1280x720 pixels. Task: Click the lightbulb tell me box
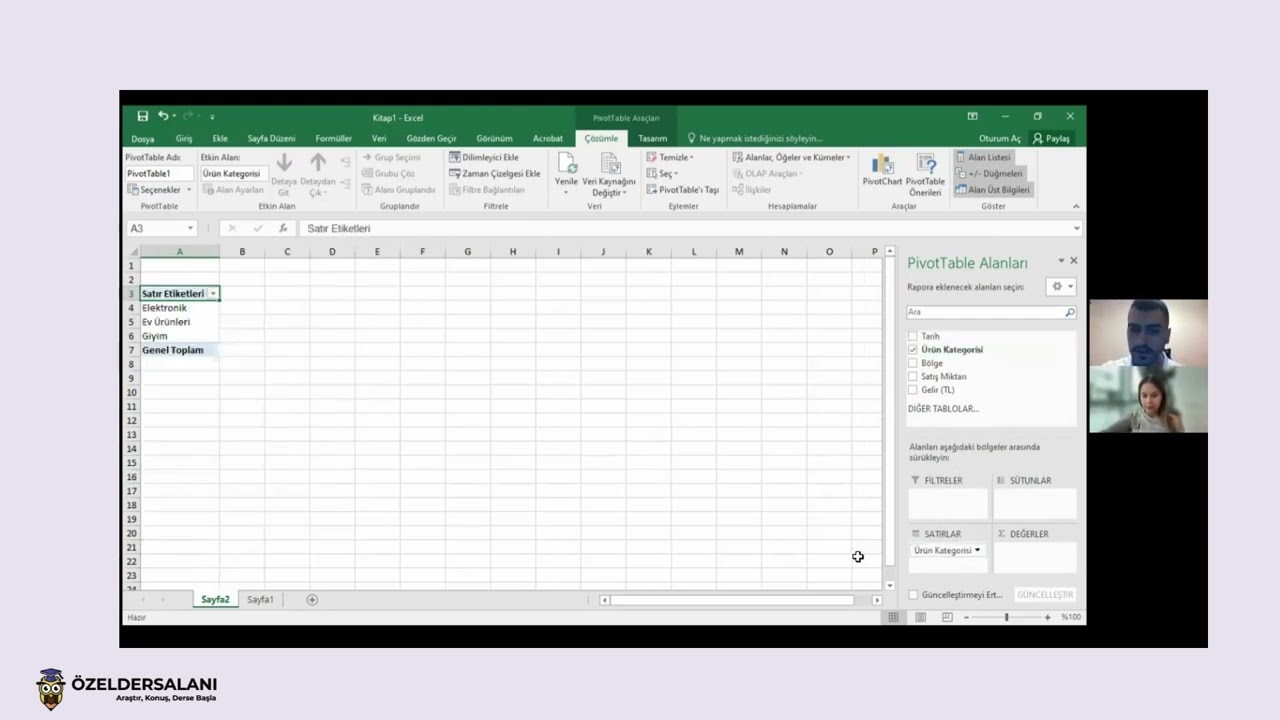click(x=691, y=138)
